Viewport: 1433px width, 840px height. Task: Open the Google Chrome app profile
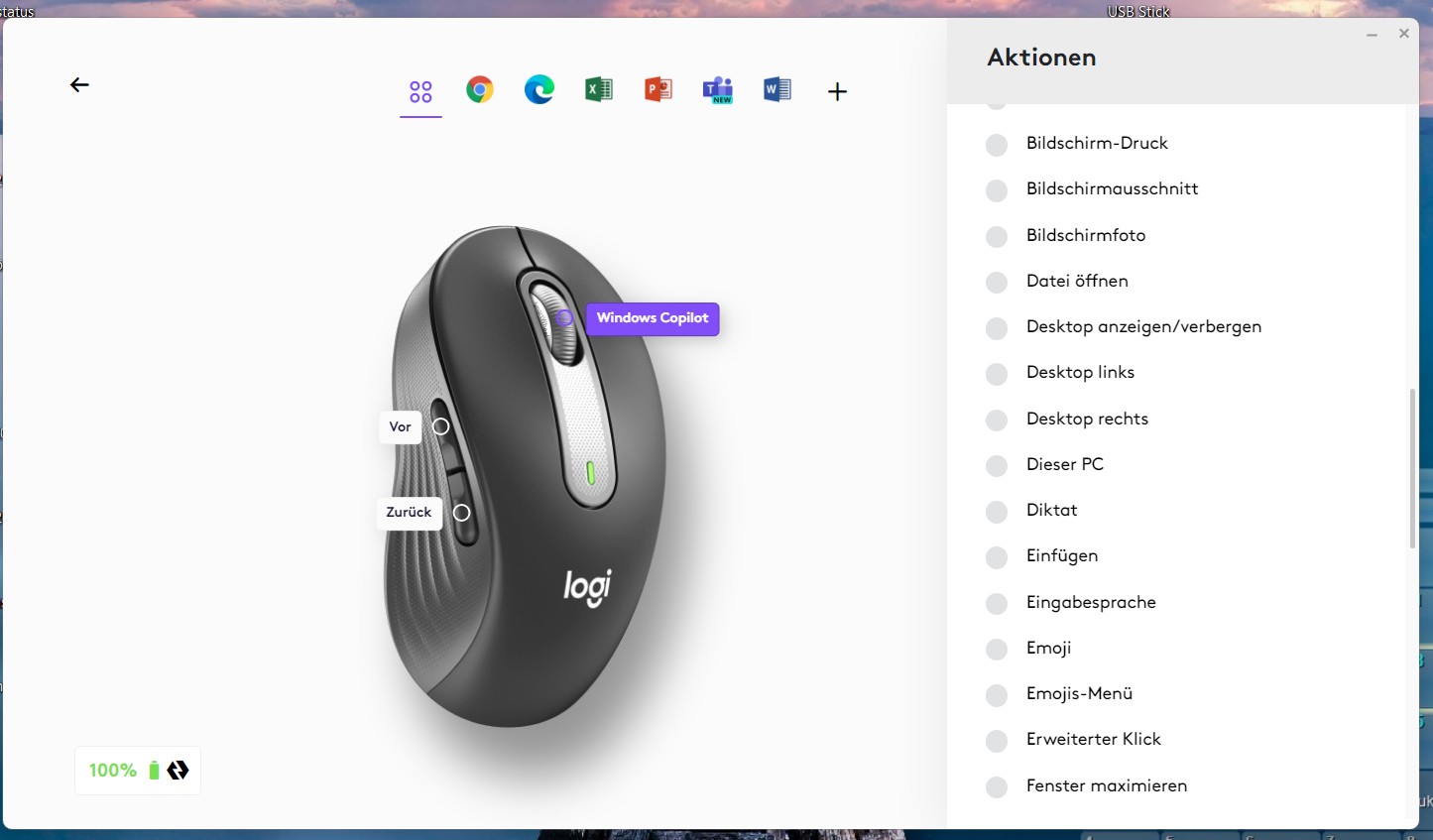[480, 90]
